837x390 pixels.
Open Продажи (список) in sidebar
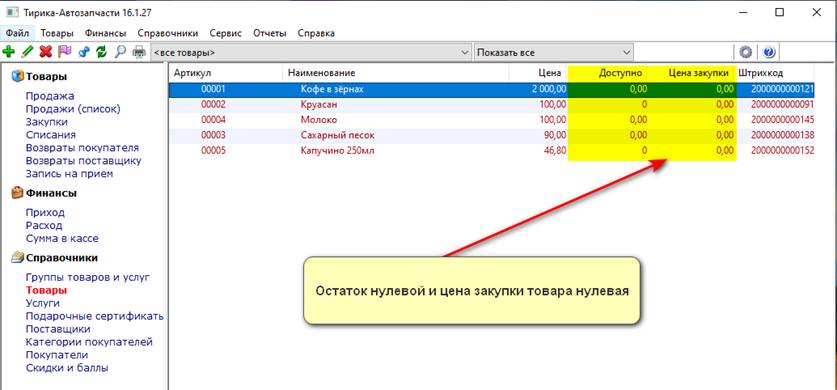[73, 109]
